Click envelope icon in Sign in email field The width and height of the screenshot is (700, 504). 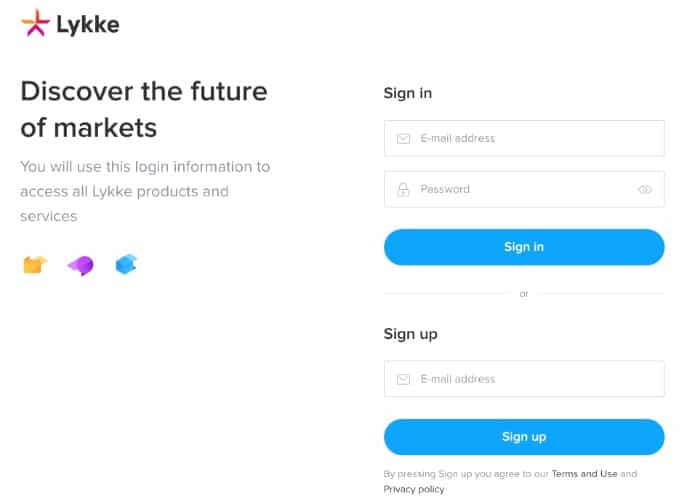click(x=403, y=138)
